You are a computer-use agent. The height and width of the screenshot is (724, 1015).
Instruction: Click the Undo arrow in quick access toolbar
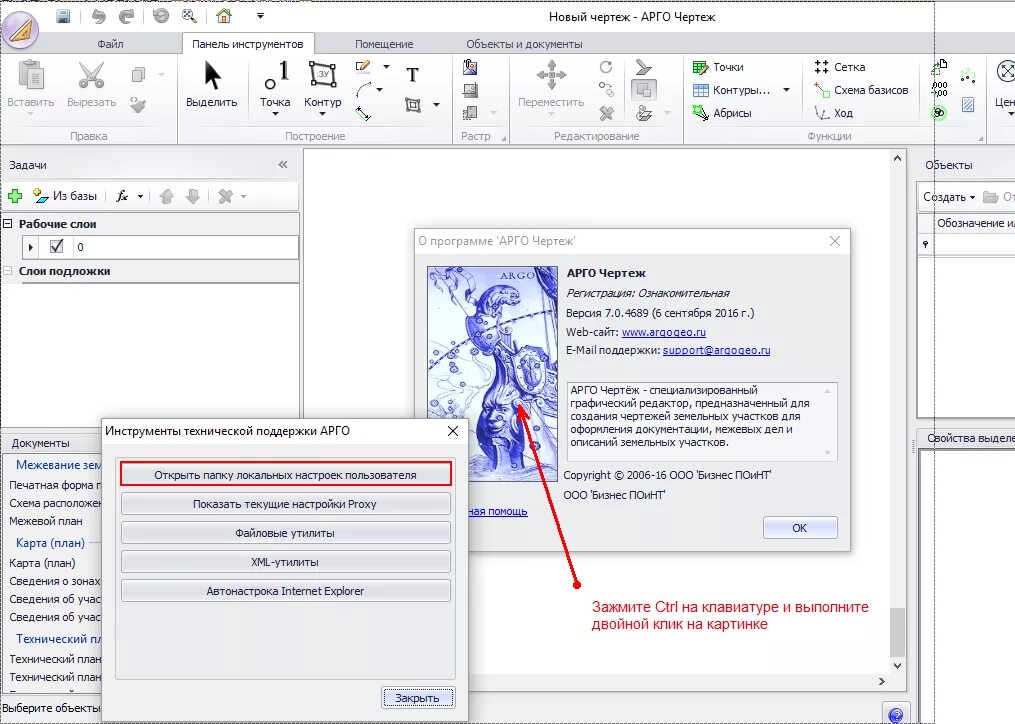(x=98, y=16)
